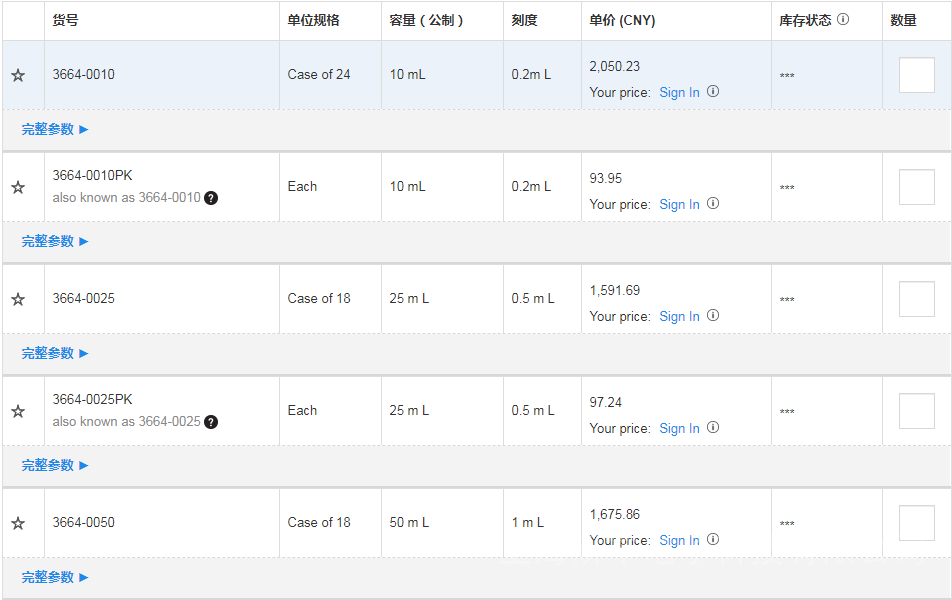Favorite item 3664-0010 with star icon
The image size is (952, 600).
18,76
